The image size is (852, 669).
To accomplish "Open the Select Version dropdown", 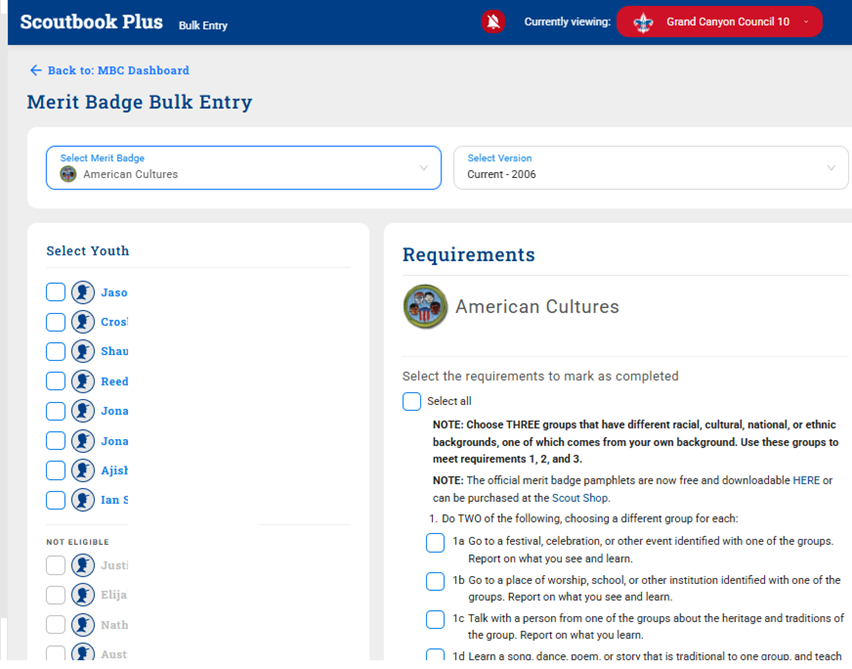I will (650, 167).
